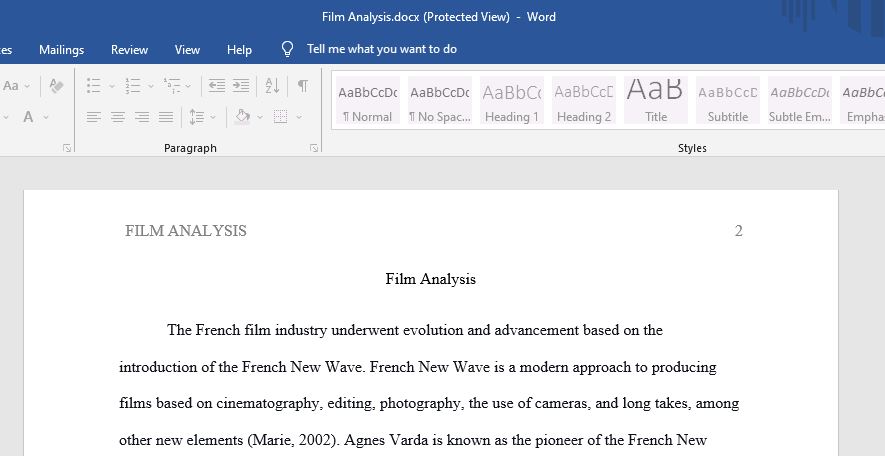Viewport: 885px width, 456px height.
Task: Click the Clear All Formatting icon
Action: [x=56, y=86]
